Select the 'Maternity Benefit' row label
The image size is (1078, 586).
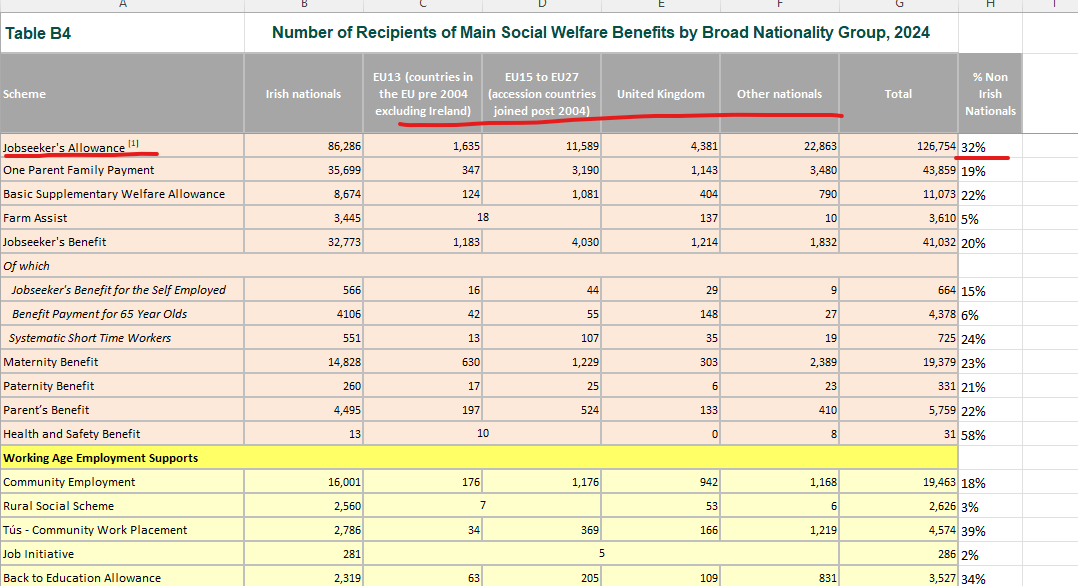click(122, 362)
